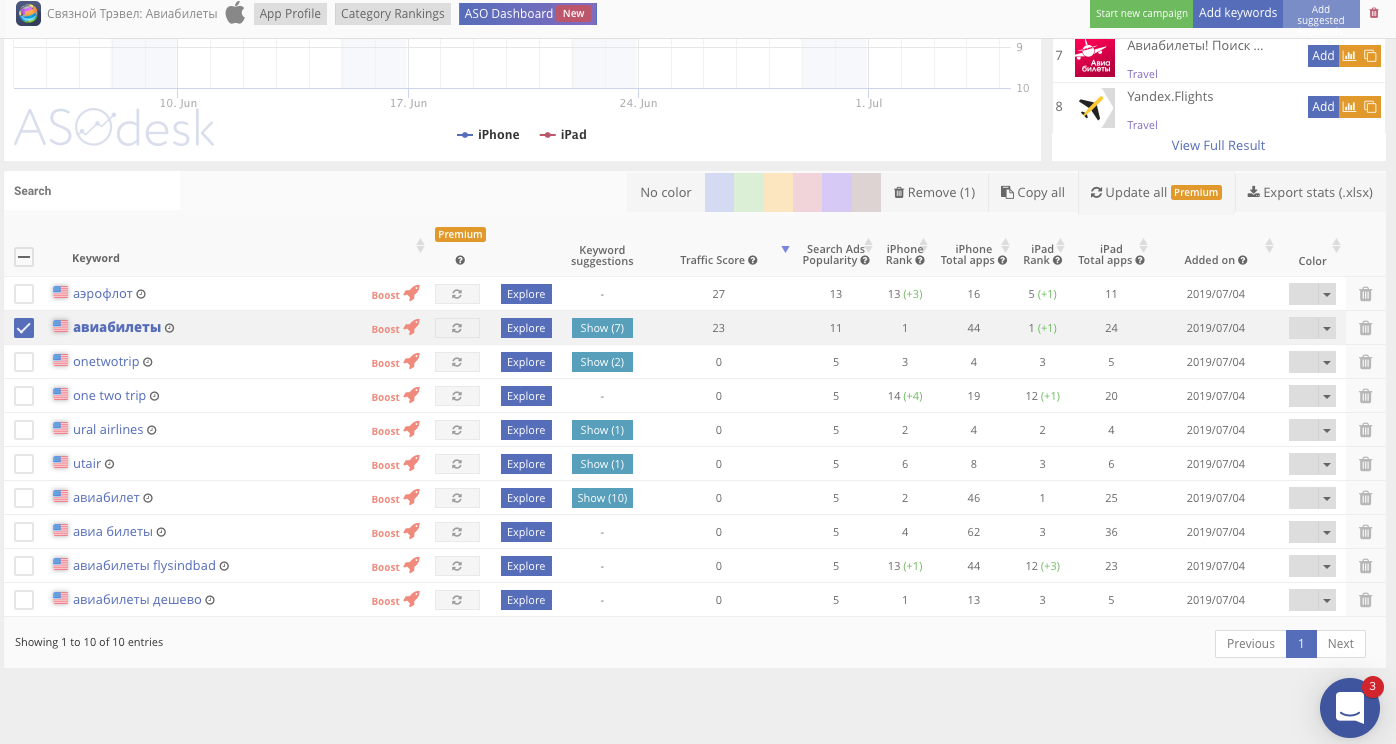This screenshot has width=1396, height=744.
Task: Select the blue color swatch filter
Action: (719, 192)
